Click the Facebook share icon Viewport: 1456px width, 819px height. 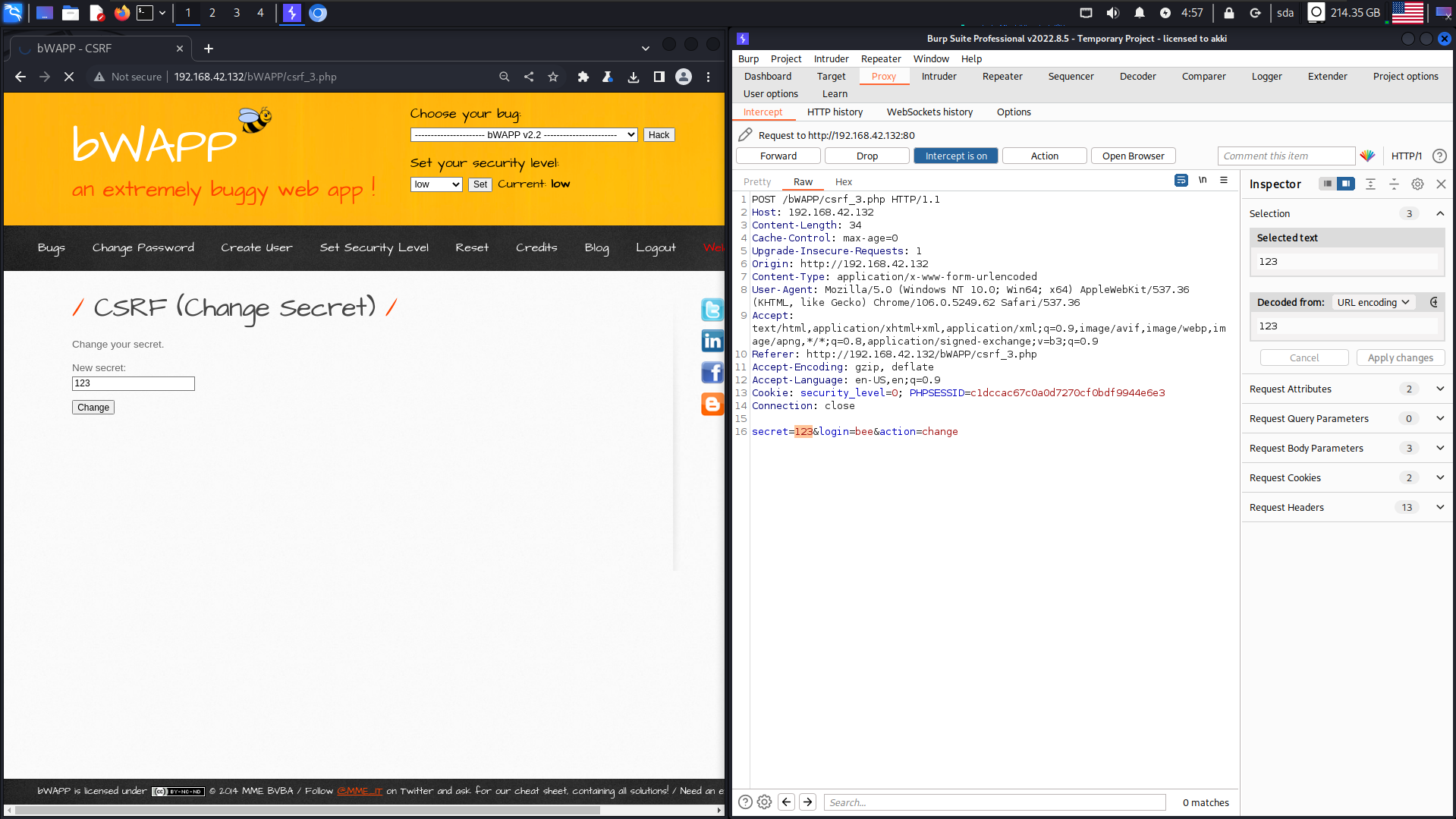[712, 373]
